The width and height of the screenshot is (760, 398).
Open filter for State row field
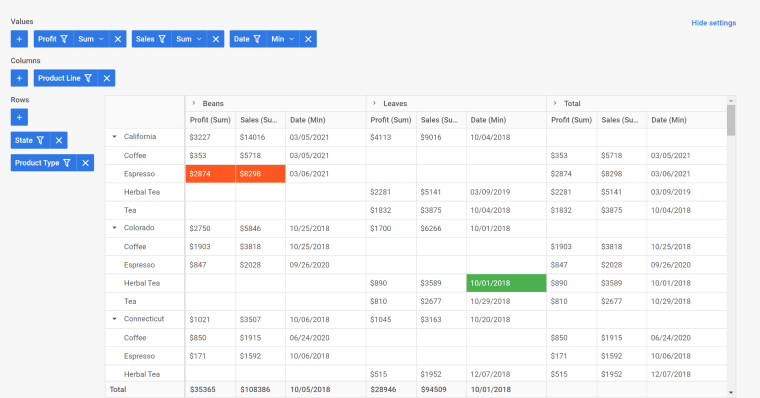pos(41,140)
